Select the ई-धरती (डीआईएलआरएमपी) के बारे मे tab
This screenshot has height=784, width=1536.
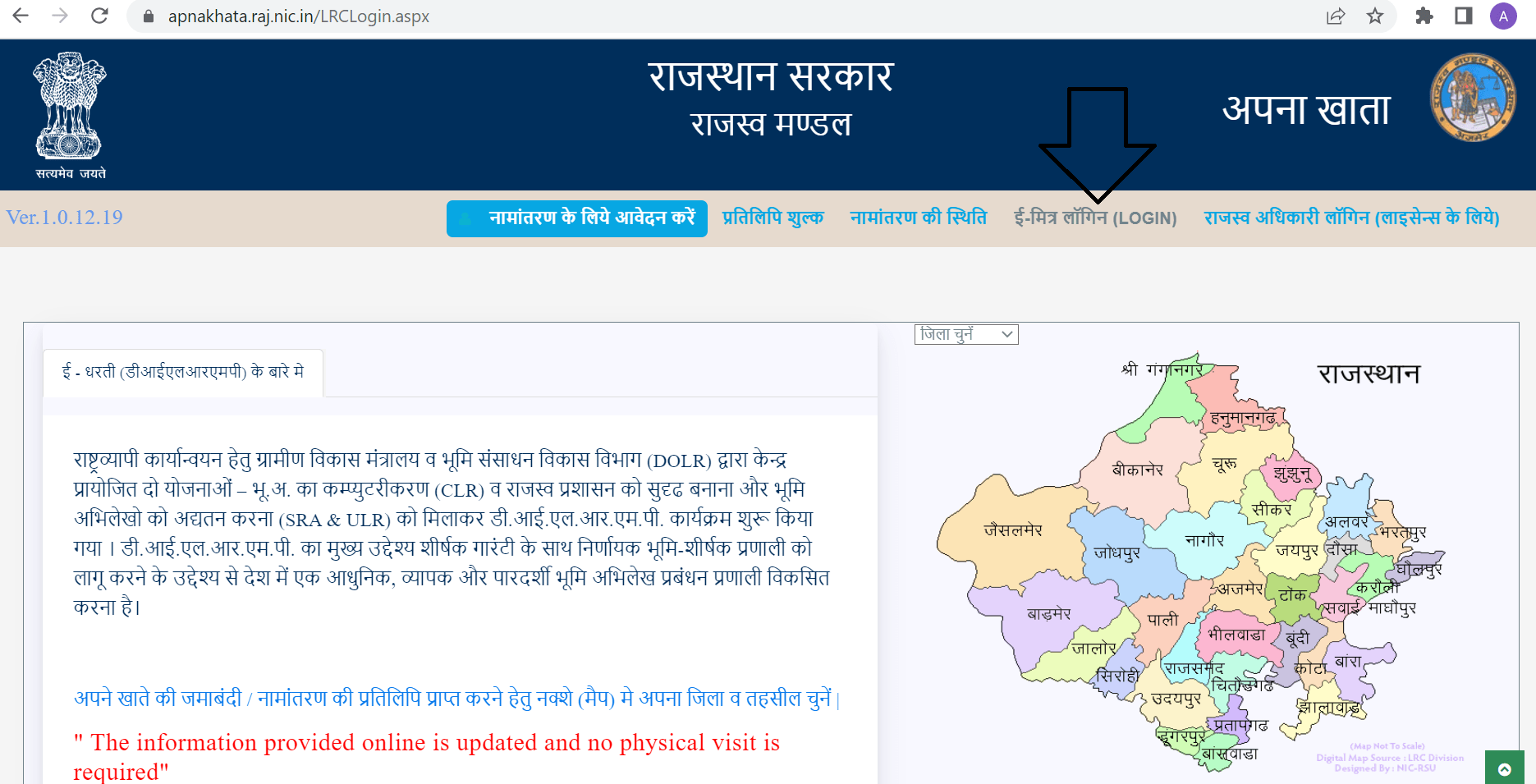tap(182, 372)
